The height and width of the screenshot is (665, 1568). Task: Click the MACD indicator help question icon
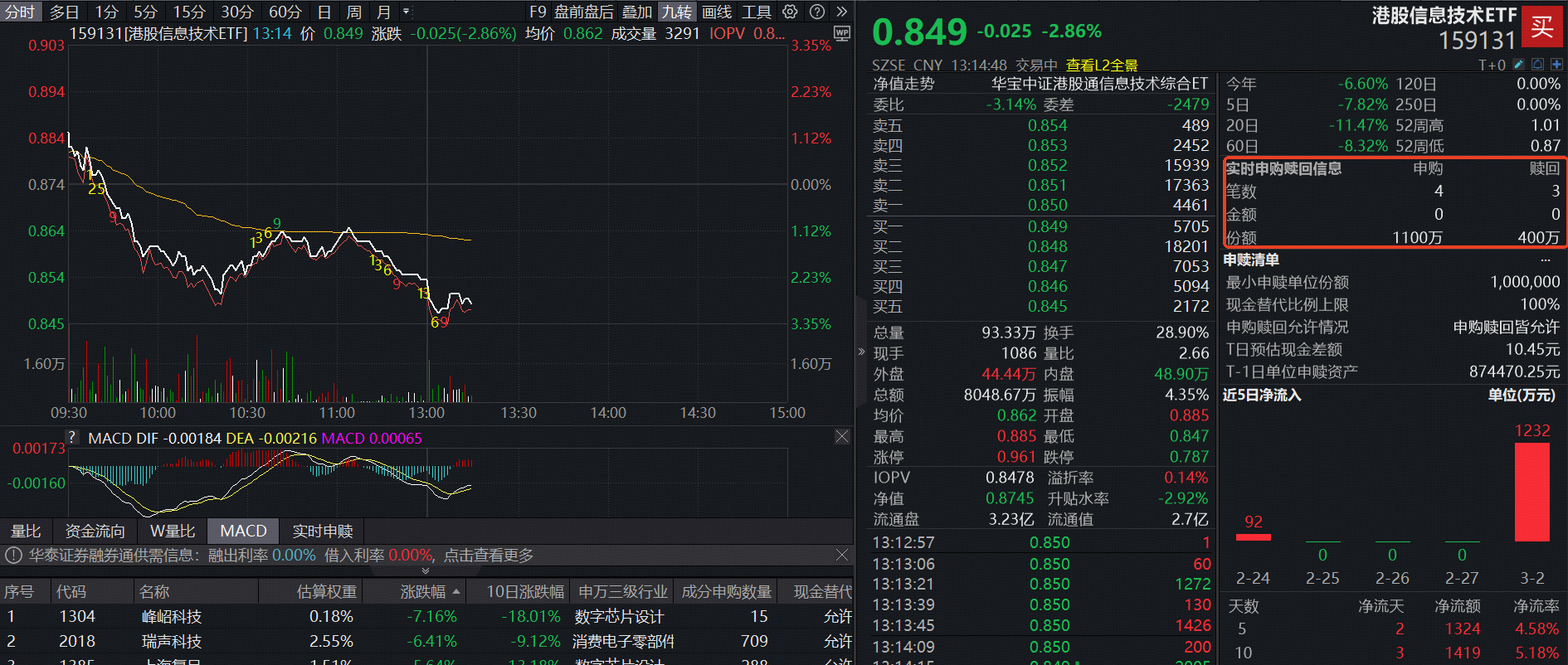pos(72,437)
